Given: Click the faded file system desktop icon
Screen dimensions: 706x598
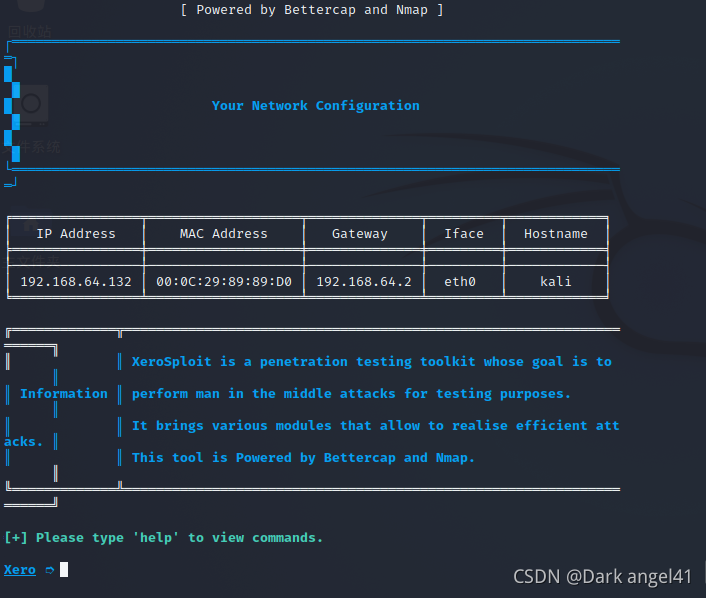Looking at the screenshot, I should 31,119.
